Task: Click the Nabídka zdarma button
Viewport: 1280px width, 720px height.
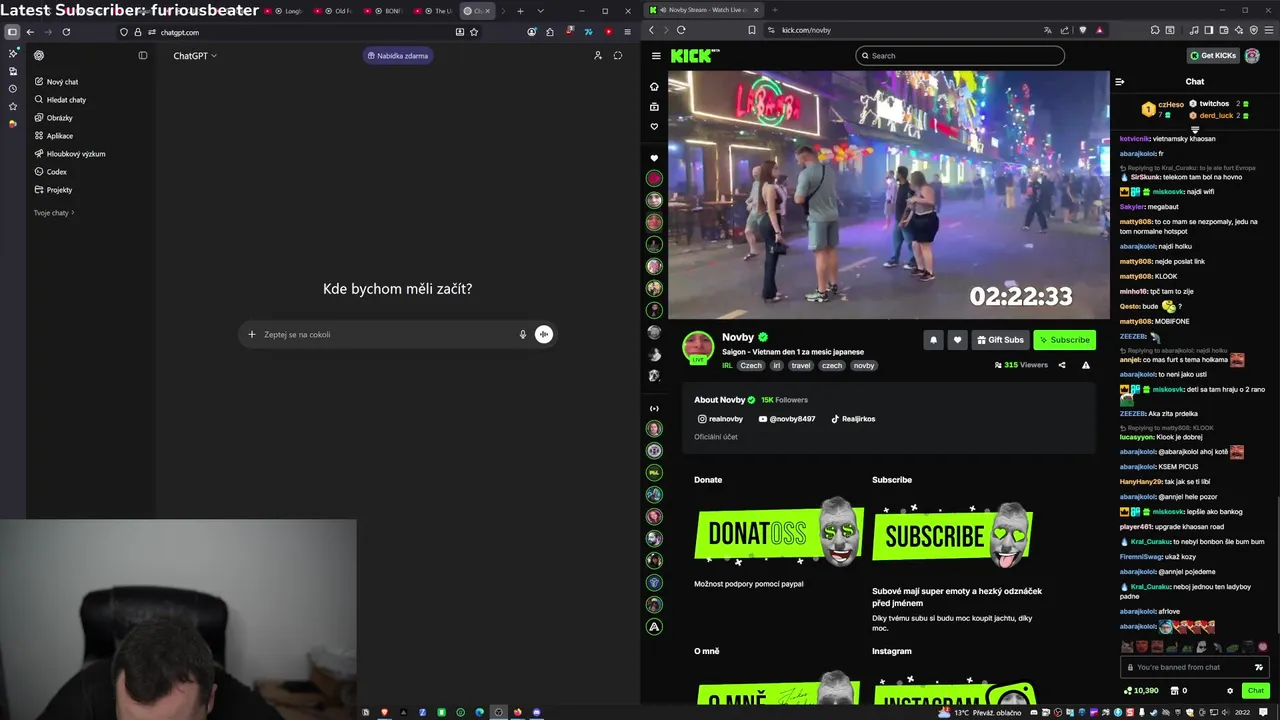Action: pos(398,56)
